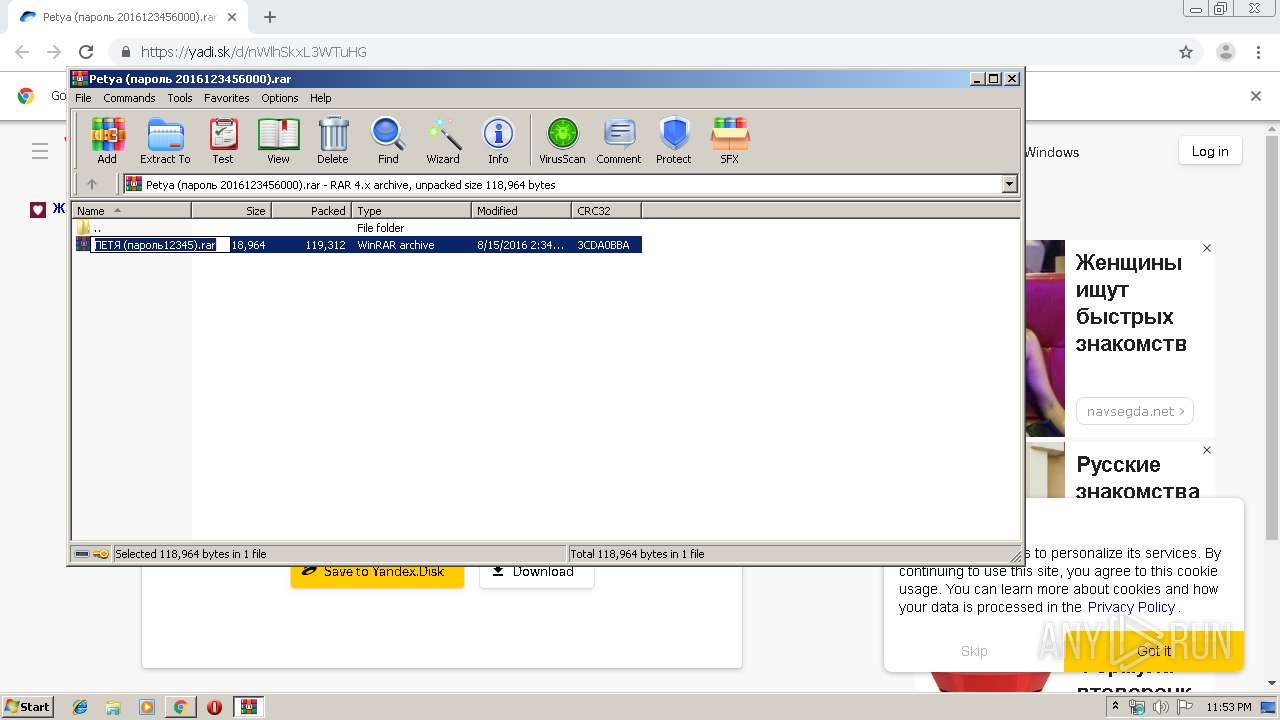Create SFX archive icon
The width and height of the screenshot is (1280, 720).
pyautogui.click(x=730, y=140)
